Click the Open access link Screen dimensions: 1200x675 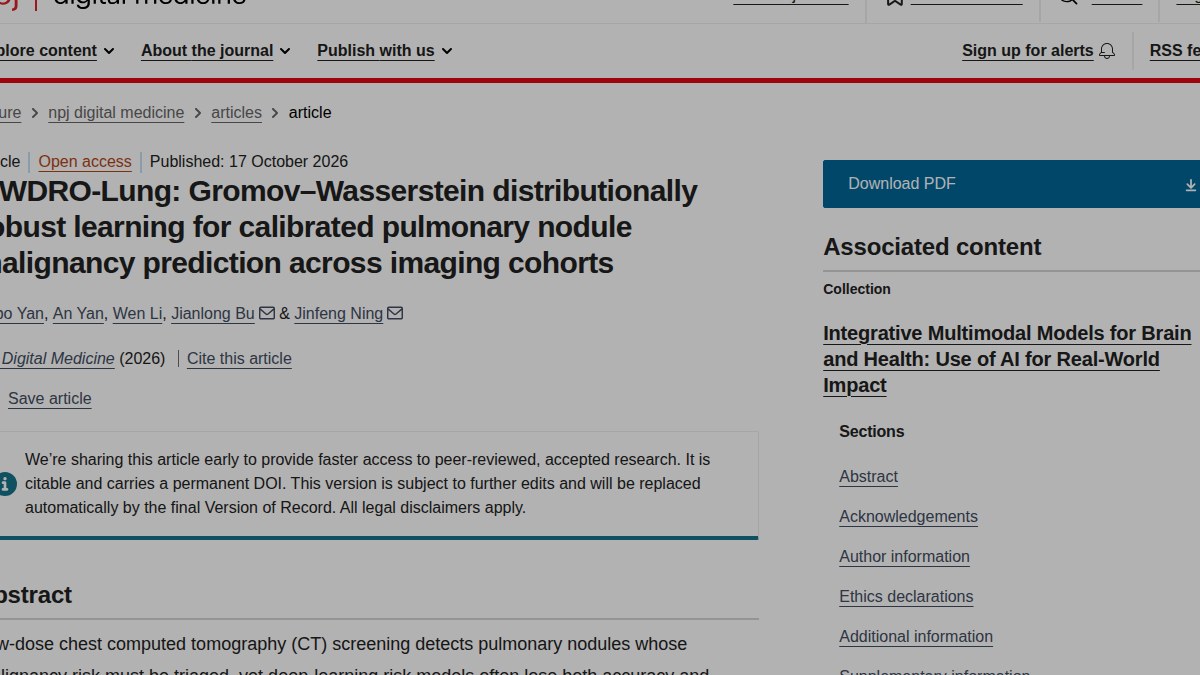[85, 162]
